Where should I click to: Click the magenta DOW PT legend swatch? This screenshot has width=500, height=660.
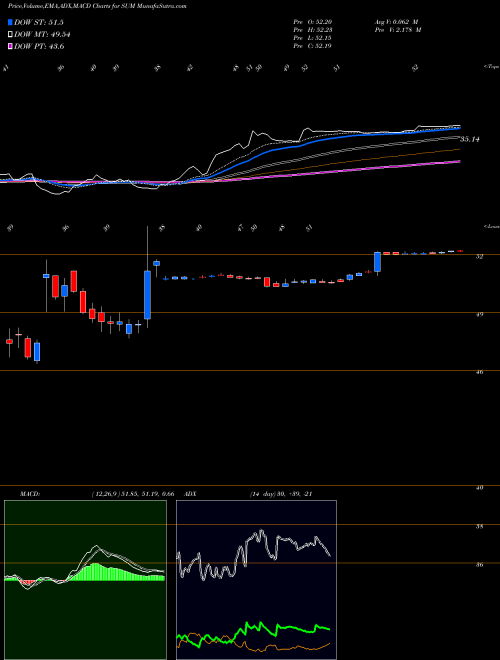[x=10, y=47]
